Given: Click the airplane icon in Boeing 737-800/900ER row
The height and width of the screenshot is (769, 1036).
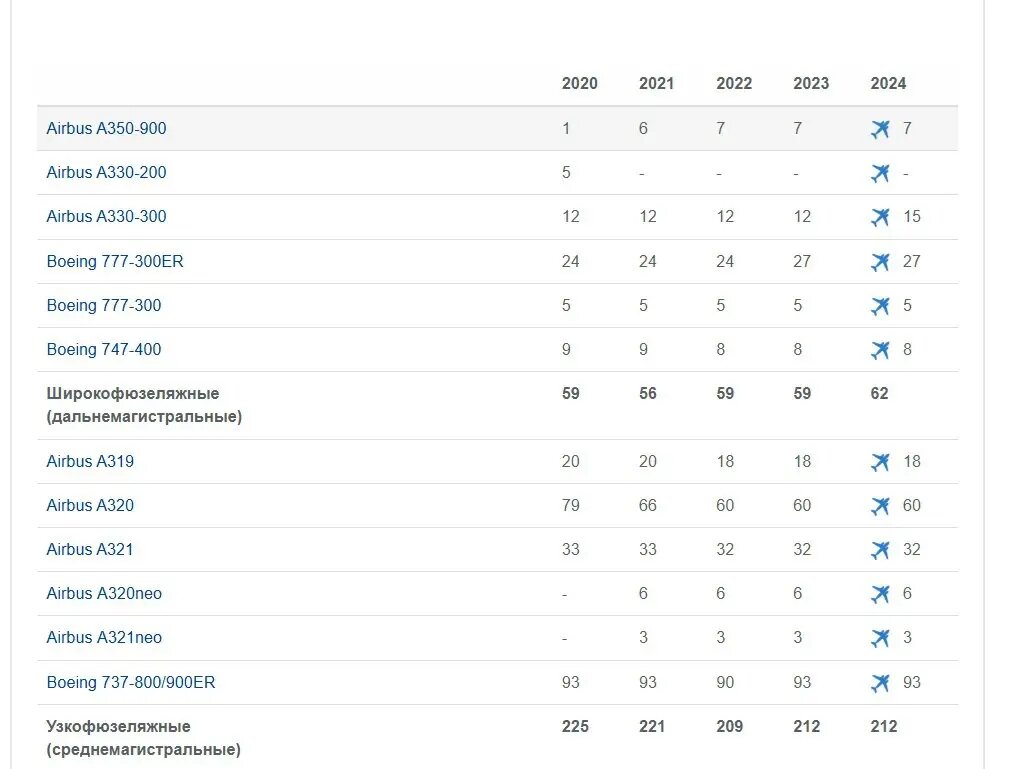Looking at the screenshot, I should pyautogui.click(x=880, y=682).
